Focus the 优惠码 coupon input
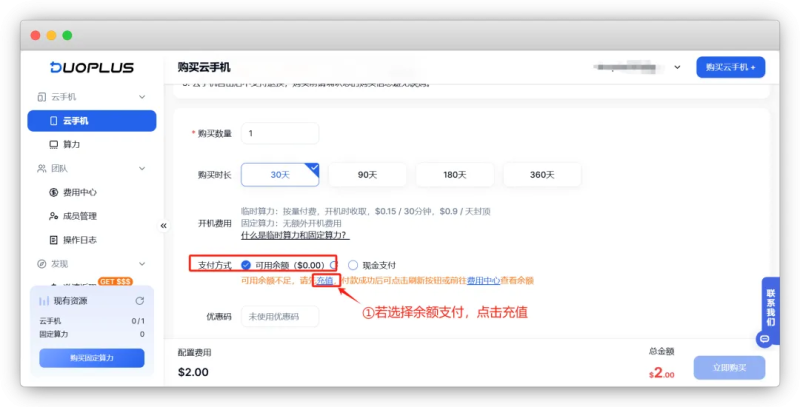The width and height of the screenshot is (800, 407). pyautogui.click(x=280, y=317)
